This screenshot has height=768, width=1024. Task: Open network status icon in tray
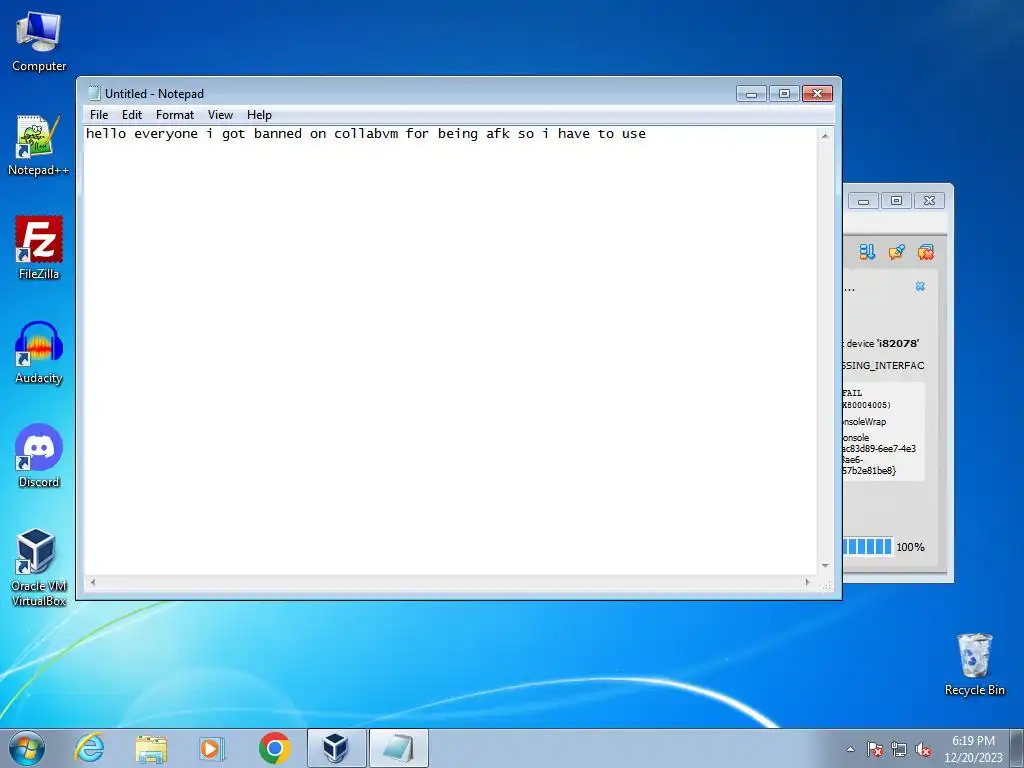899,749
